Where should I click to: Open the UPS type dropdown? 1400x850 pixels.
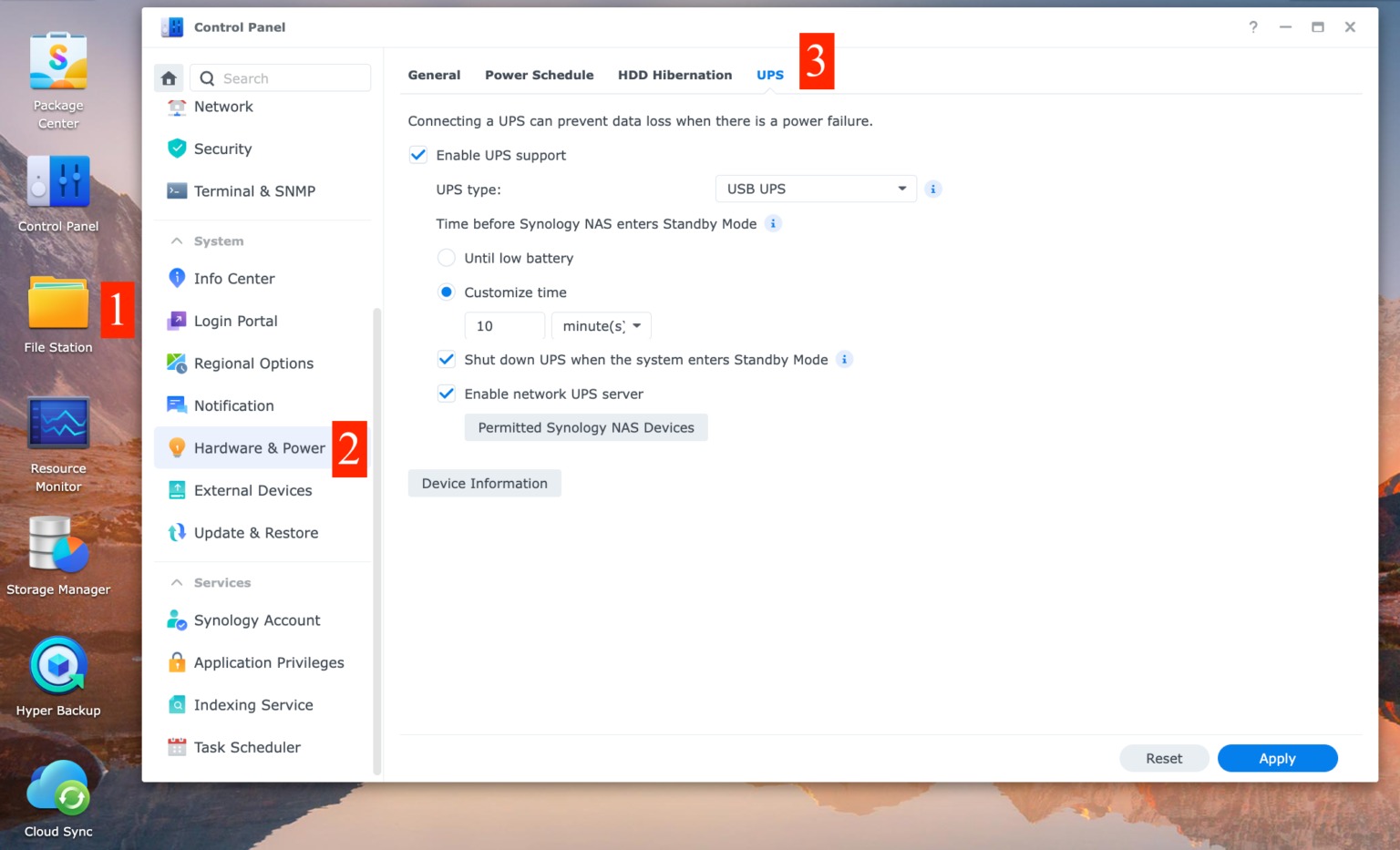coord(816,189)
